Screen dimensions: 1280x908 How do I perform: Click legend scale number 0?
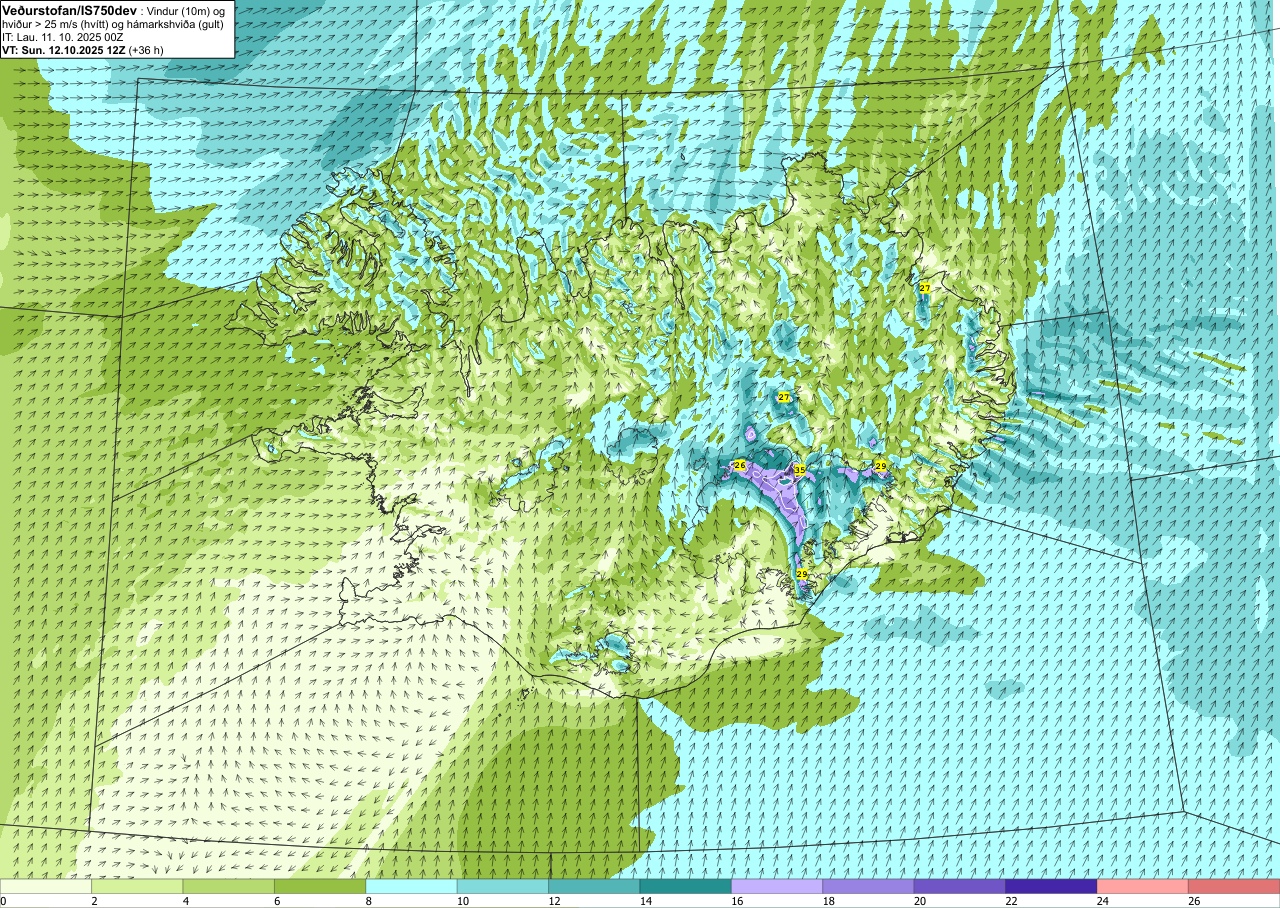point(3,901)
